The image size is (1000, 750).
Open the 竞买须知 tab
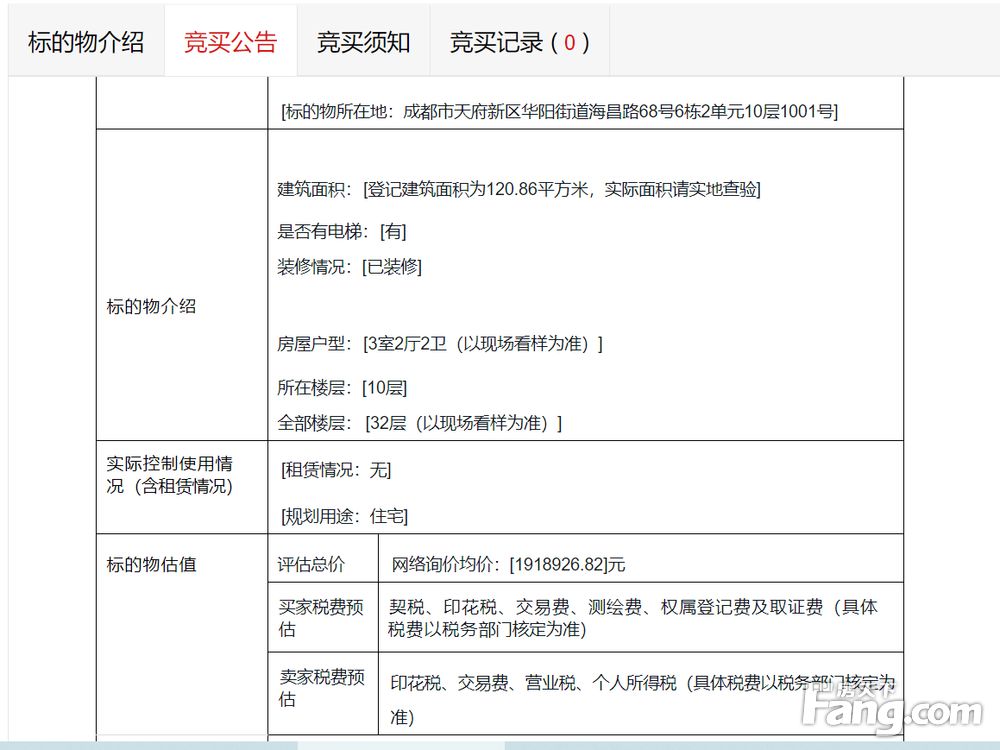click(x=364, y=43)
